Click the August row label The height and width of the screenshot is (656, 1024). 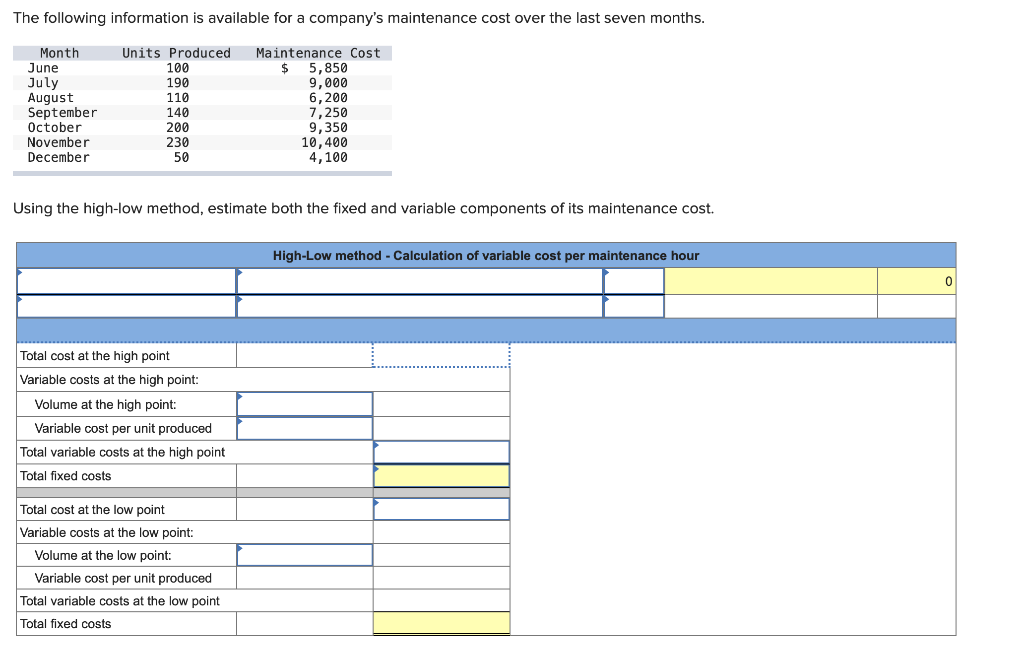click(50, 98)
